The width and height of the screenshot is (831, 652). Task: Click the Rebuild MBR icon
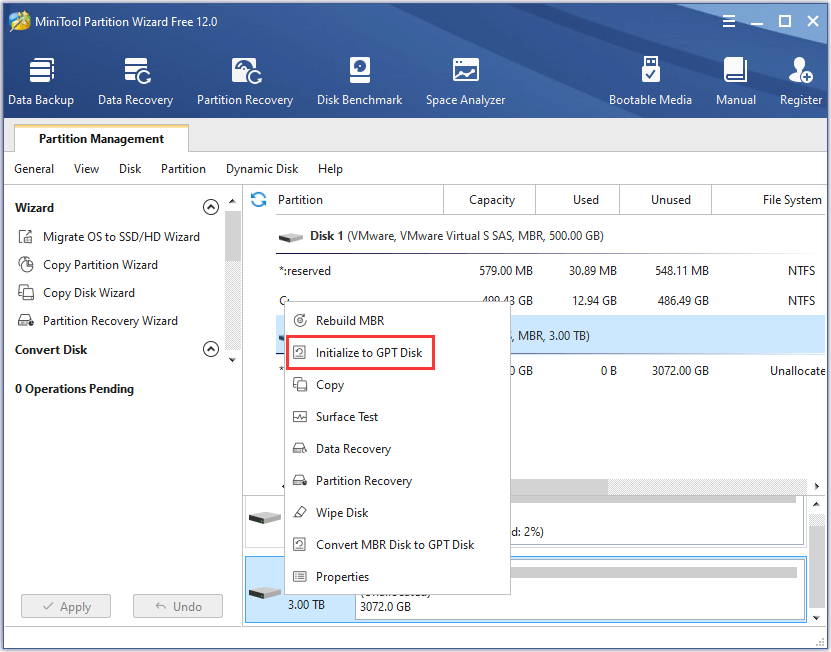[x=300, y=320]
